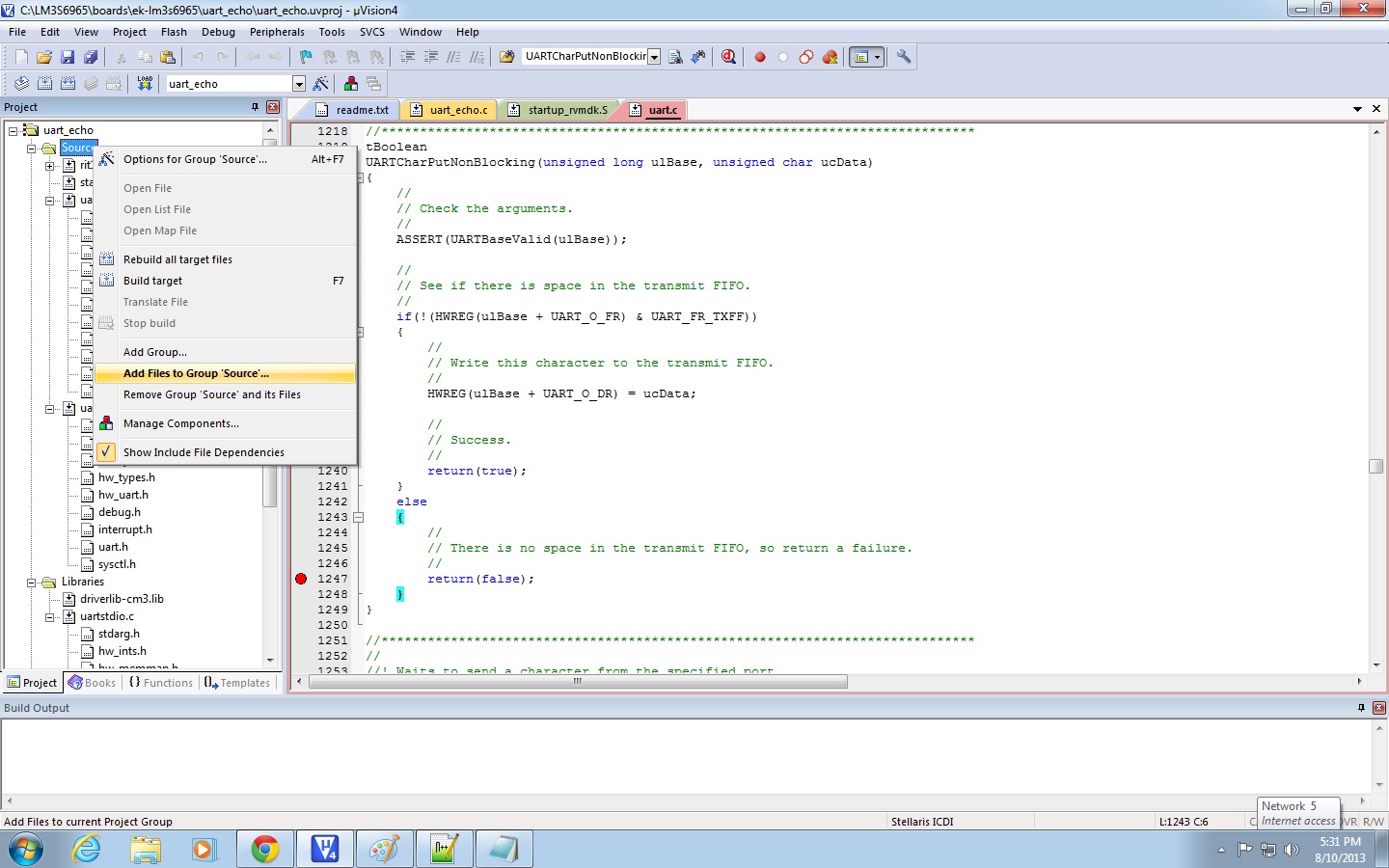
Task: Choose Add Files to Group 'Source' entry
Action: 196,373
